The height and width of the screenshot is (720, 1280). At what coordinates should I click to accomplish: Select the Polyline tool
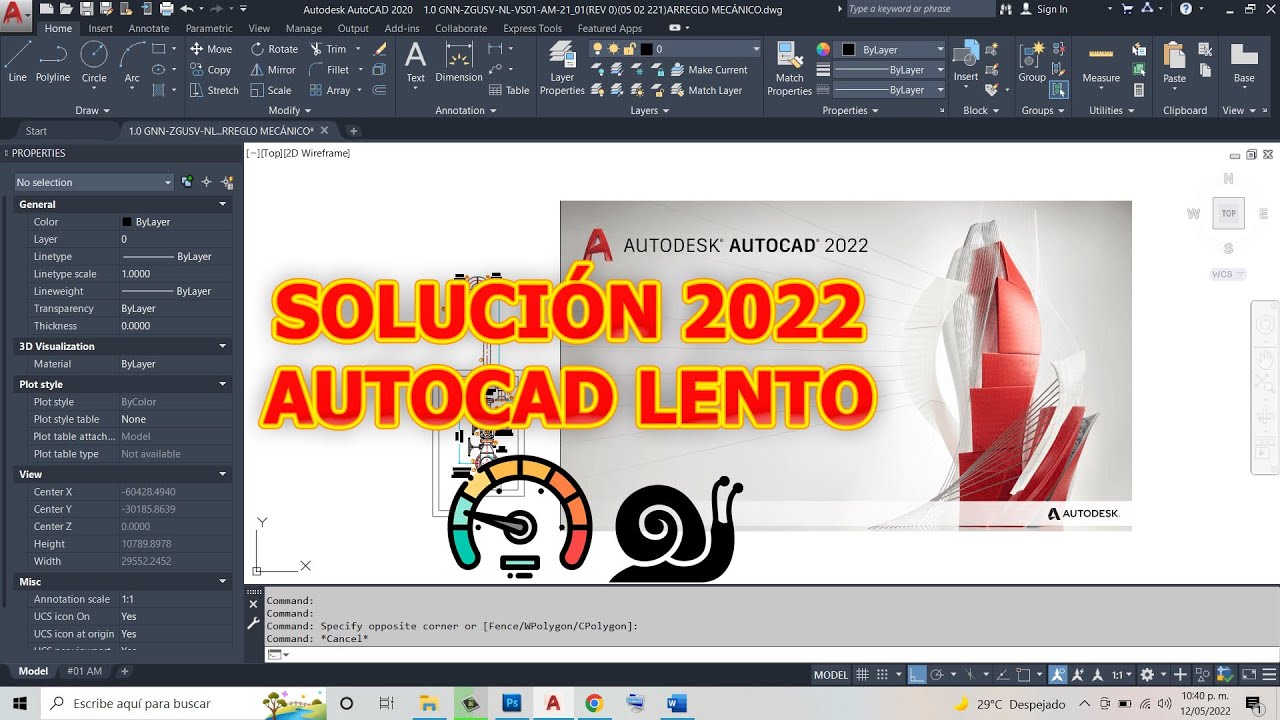[x=53, y=62]
